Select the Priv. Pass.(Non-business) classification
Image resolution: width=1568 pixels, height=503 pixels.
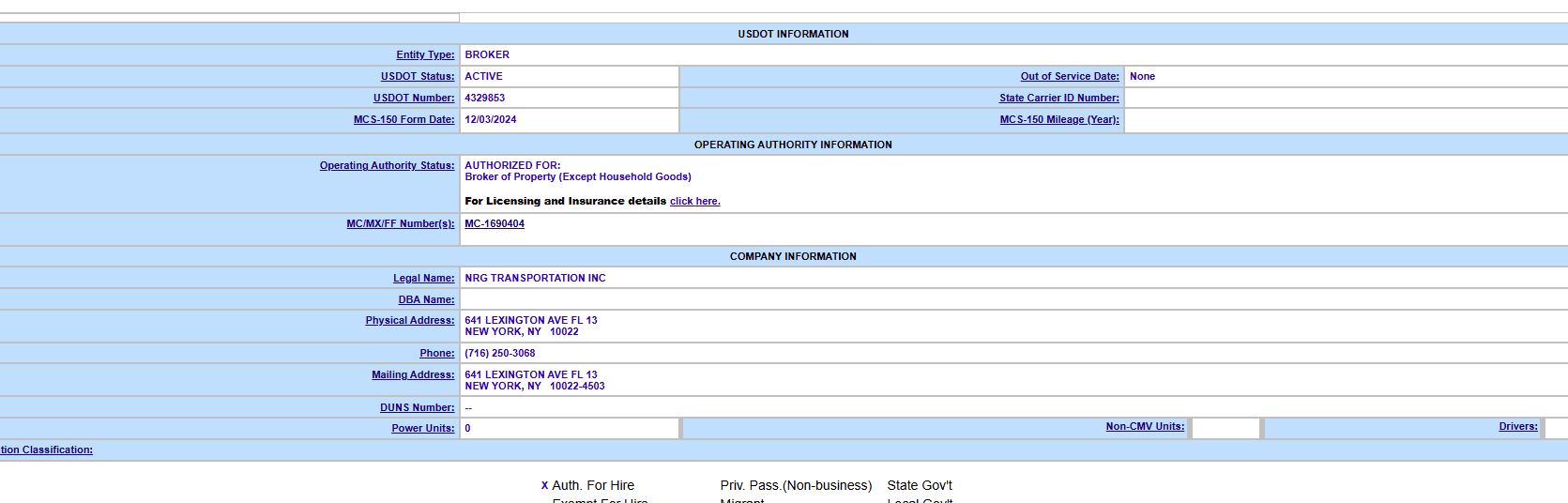(796, 486)
